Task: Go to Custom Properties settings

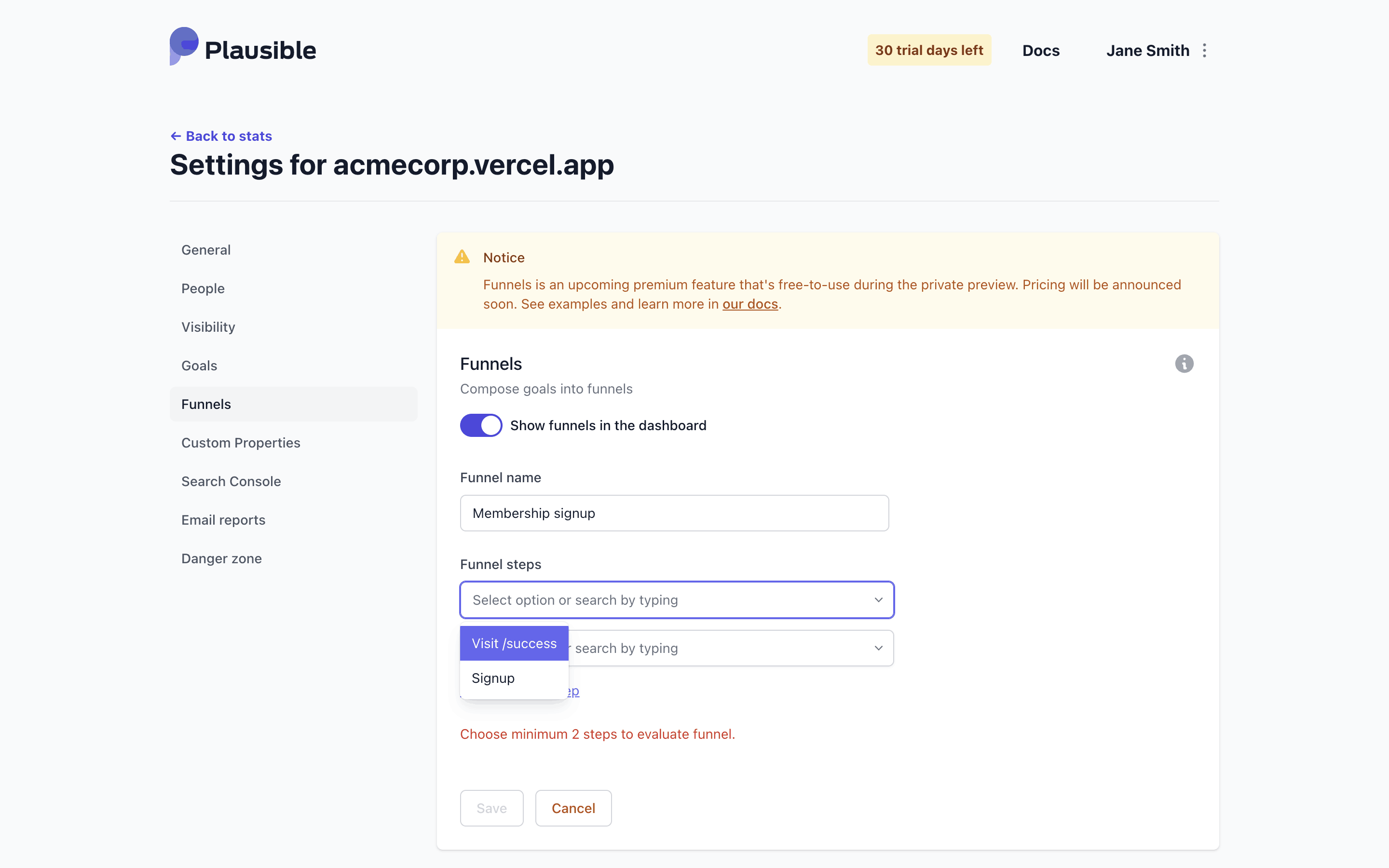Action: pos(241,443)
